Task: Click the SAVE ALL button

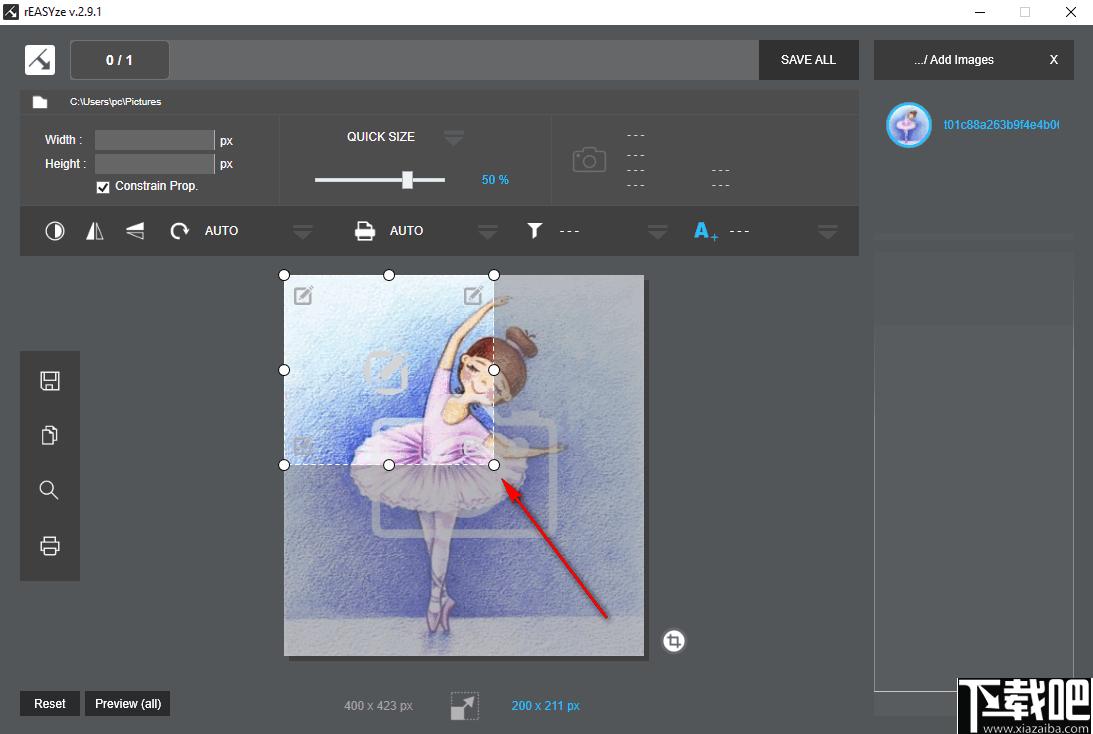Action: pyautogui.click(x=808, y=60)
